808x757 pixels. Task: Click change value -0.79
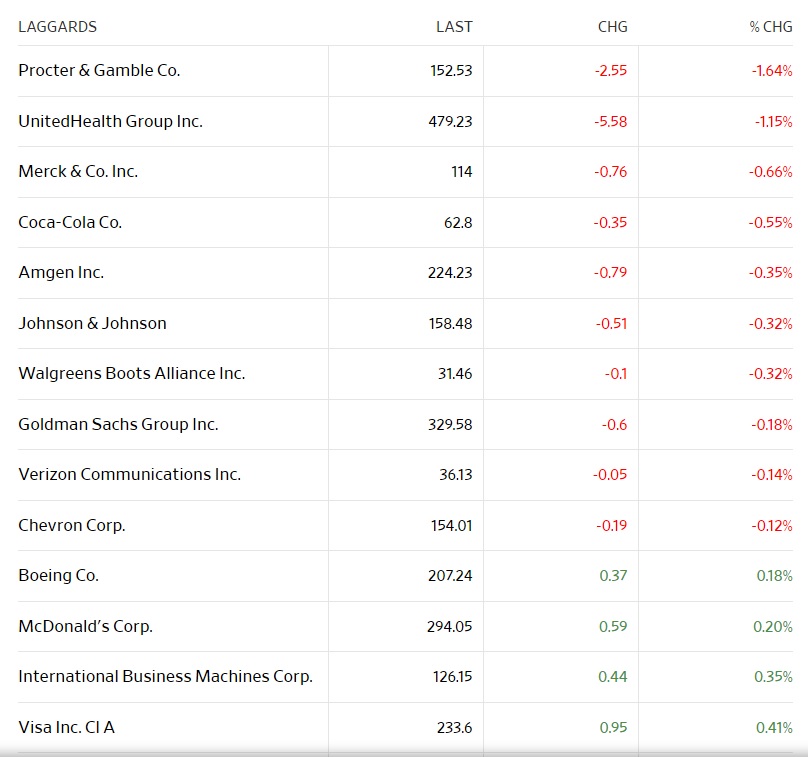pos(611,273)
